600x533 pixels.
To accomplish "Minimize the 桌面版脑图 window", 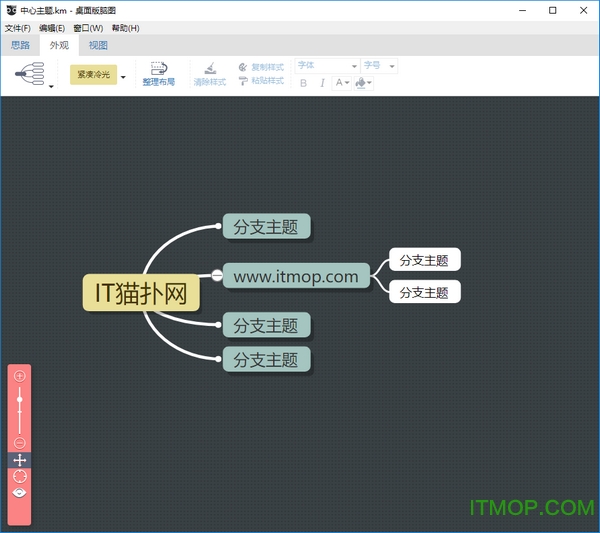I will 523,10.
